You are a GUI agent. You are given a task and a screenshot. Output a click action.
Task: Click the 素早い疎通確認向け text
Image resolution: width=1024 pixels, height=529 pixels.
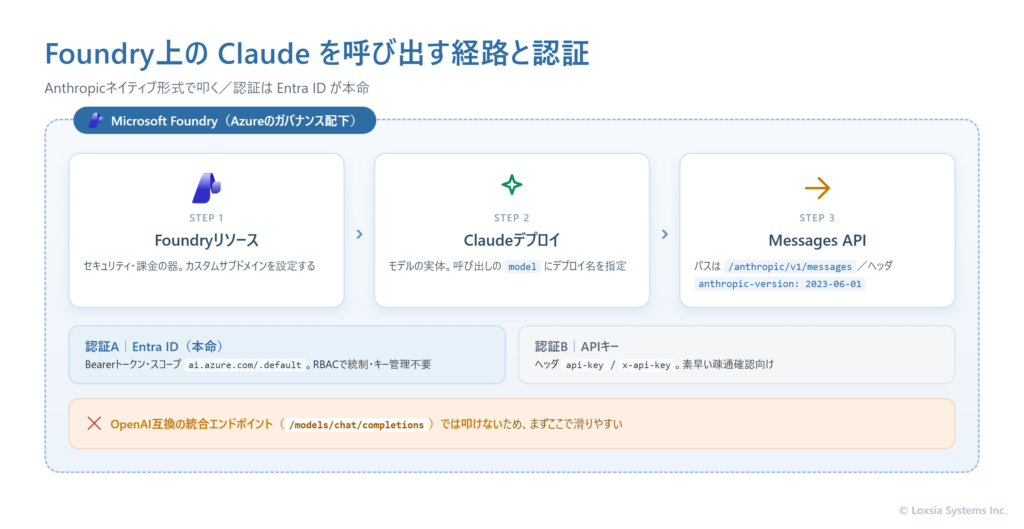(728, 364)
